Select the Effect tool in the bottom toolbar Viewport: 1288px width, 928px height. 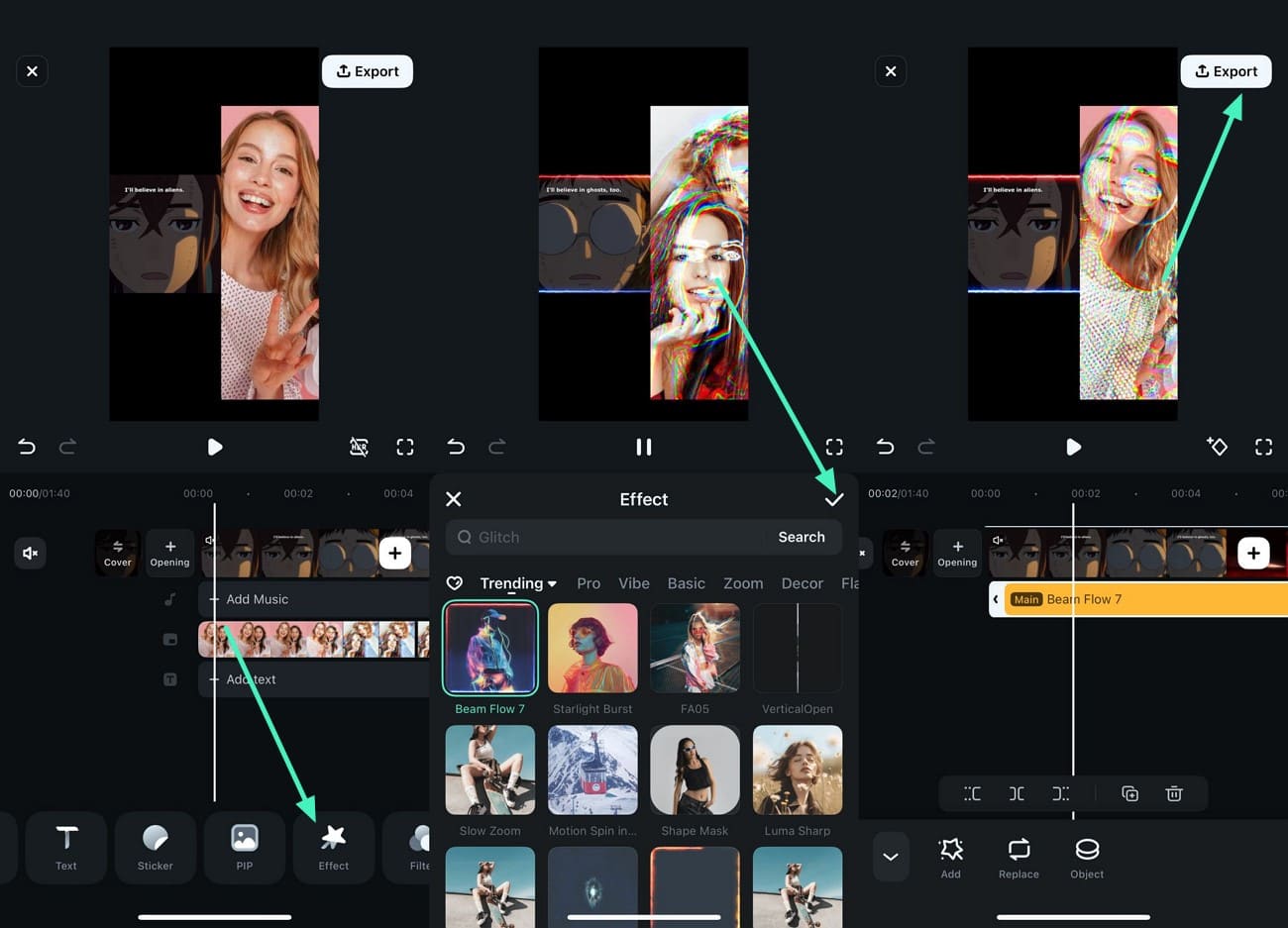(333, 847)
